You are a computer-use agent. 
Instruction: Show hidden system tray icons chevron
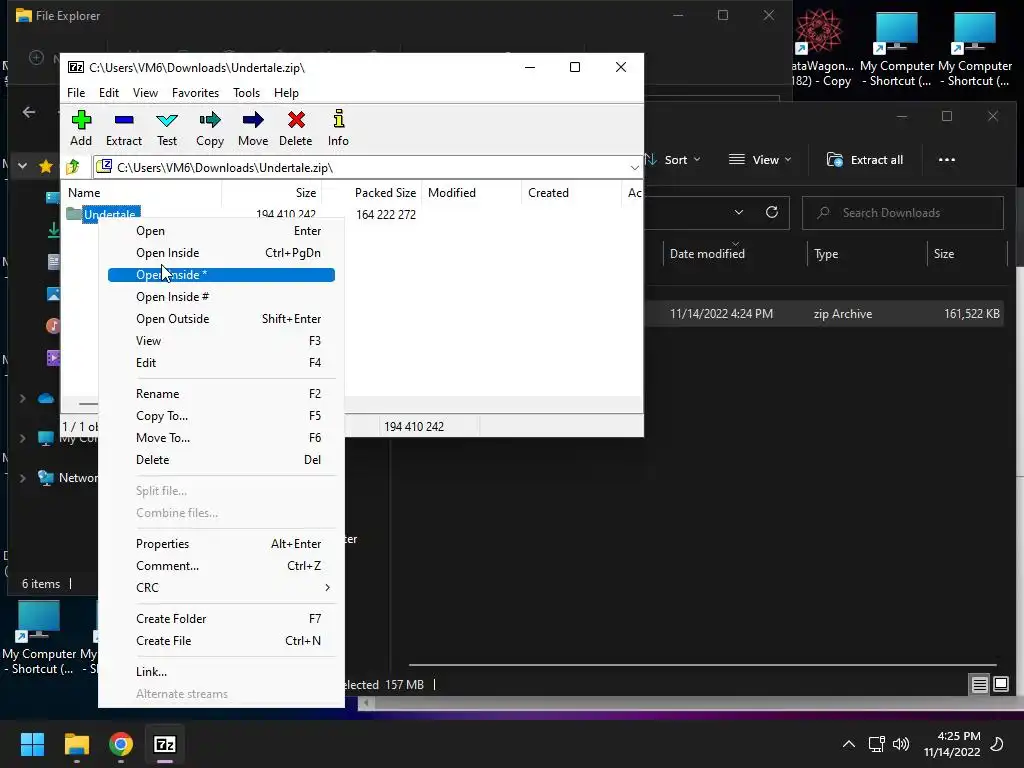[848, 744]
